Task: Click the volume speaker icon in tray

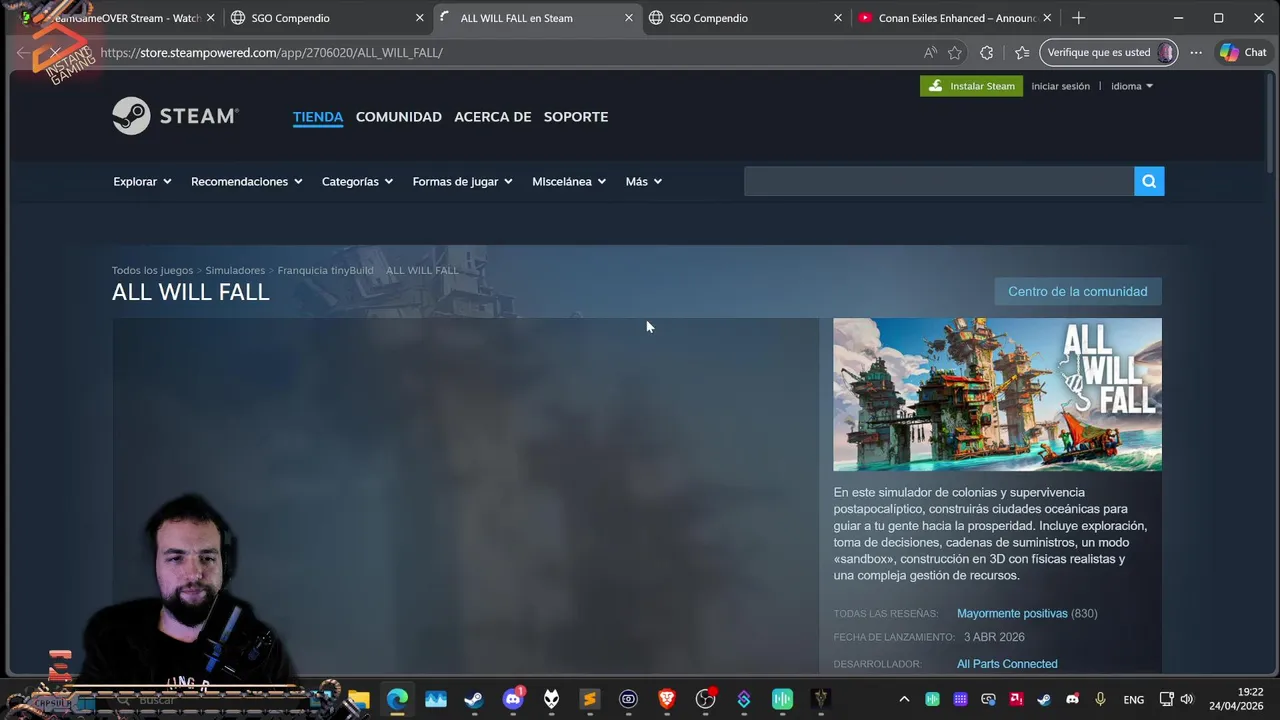Action: (1187, 699)
